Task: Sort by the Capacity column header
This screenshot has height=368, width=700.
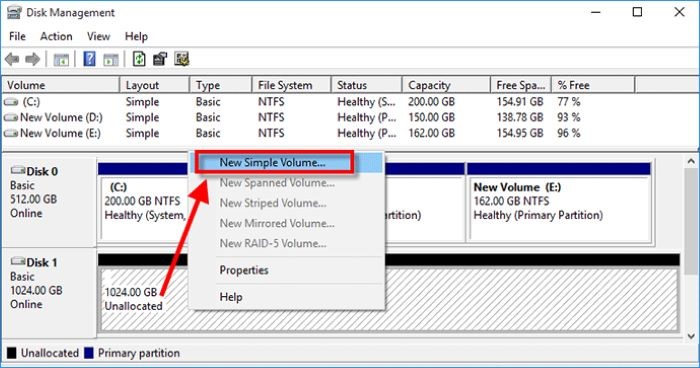Action: 446,85
